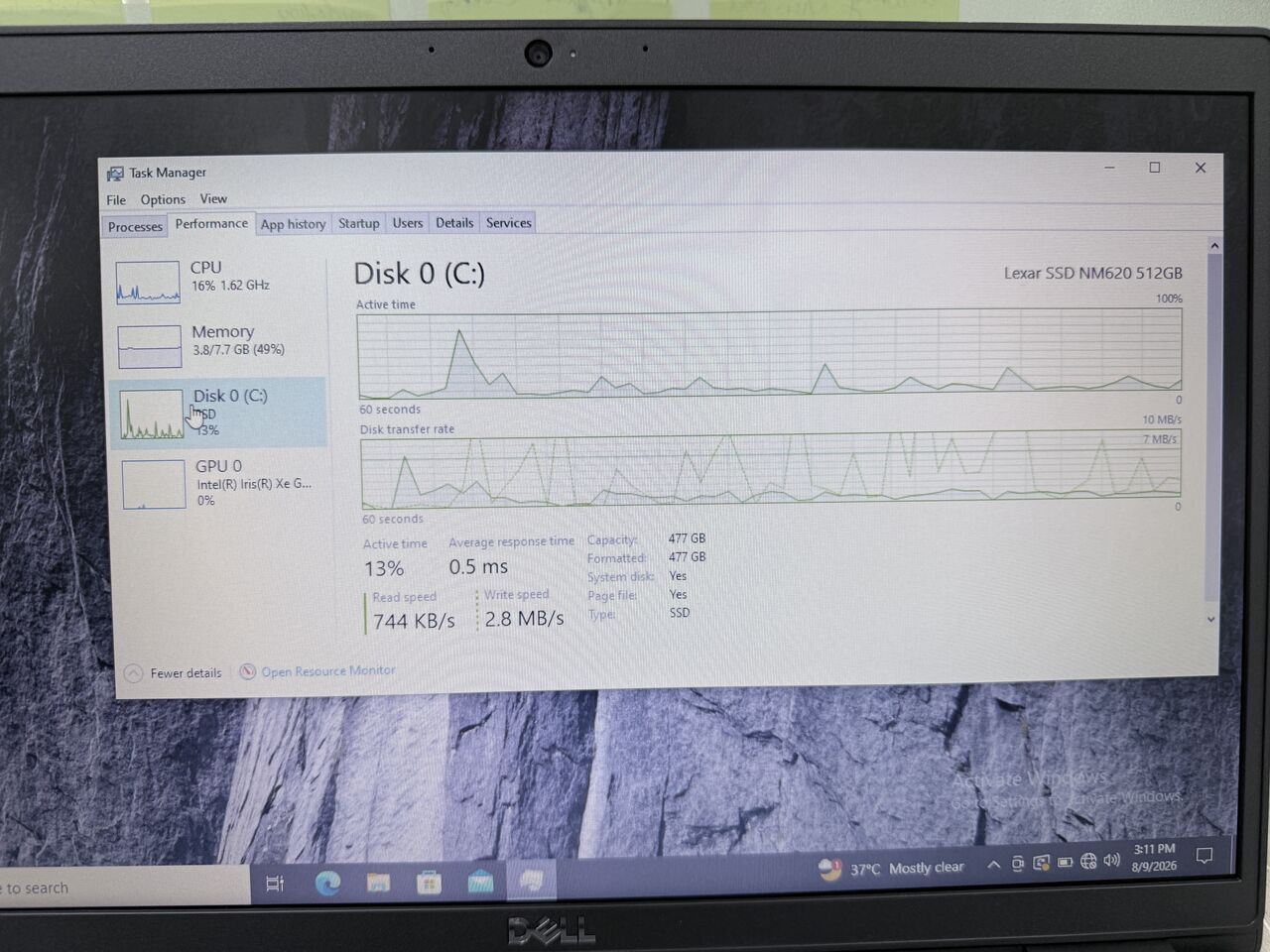Switch to the Processes tab

click(135, 226)
